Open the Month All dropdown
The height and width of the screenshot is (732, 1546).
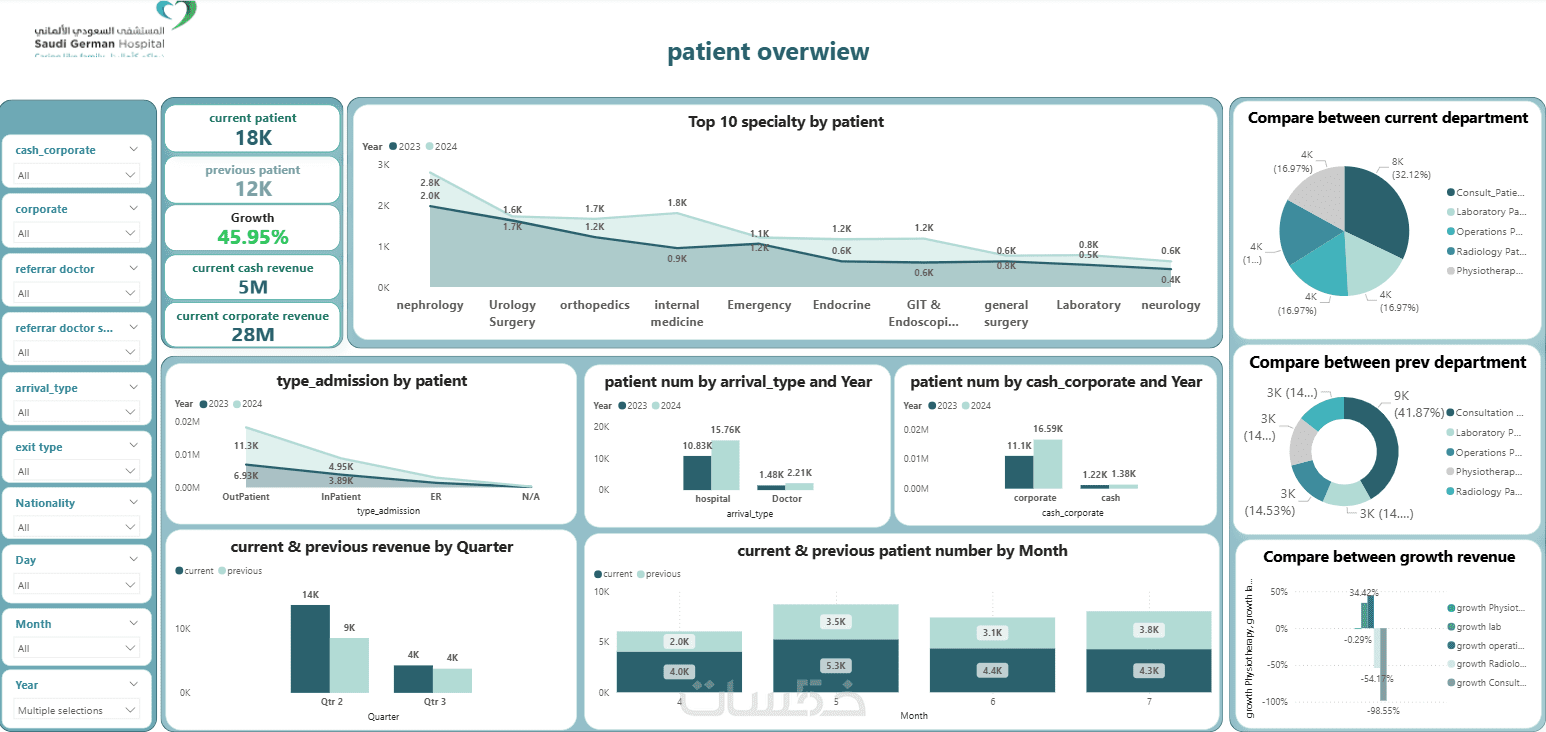click(76, 648)
